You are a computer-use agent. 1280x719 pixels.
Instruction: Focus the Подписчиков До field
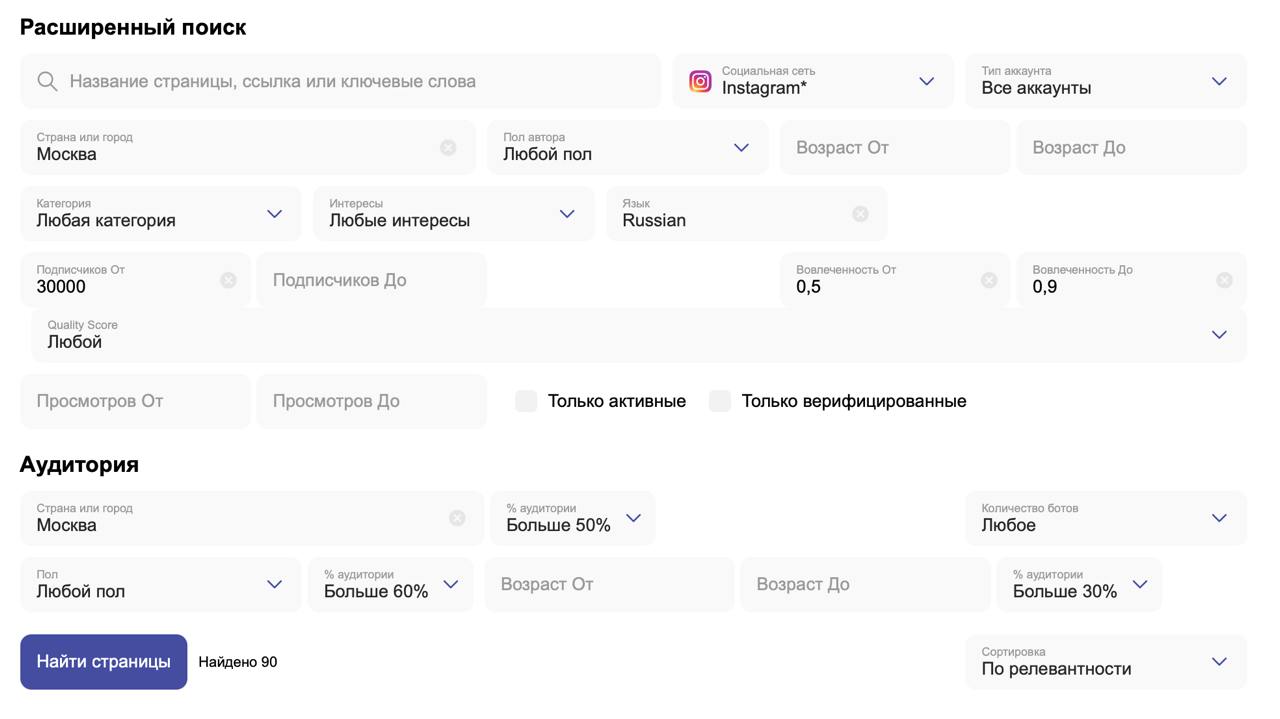[x=372, y=280]
